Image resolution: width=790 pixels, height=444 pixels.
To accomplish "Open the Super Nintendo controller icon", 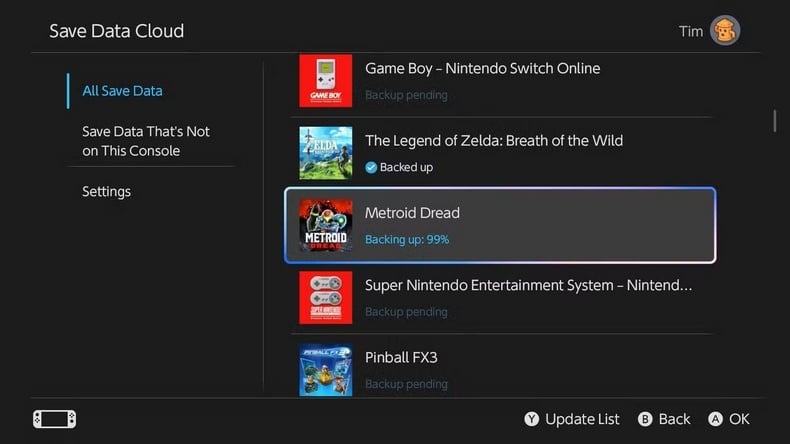I will coord(326,297).
